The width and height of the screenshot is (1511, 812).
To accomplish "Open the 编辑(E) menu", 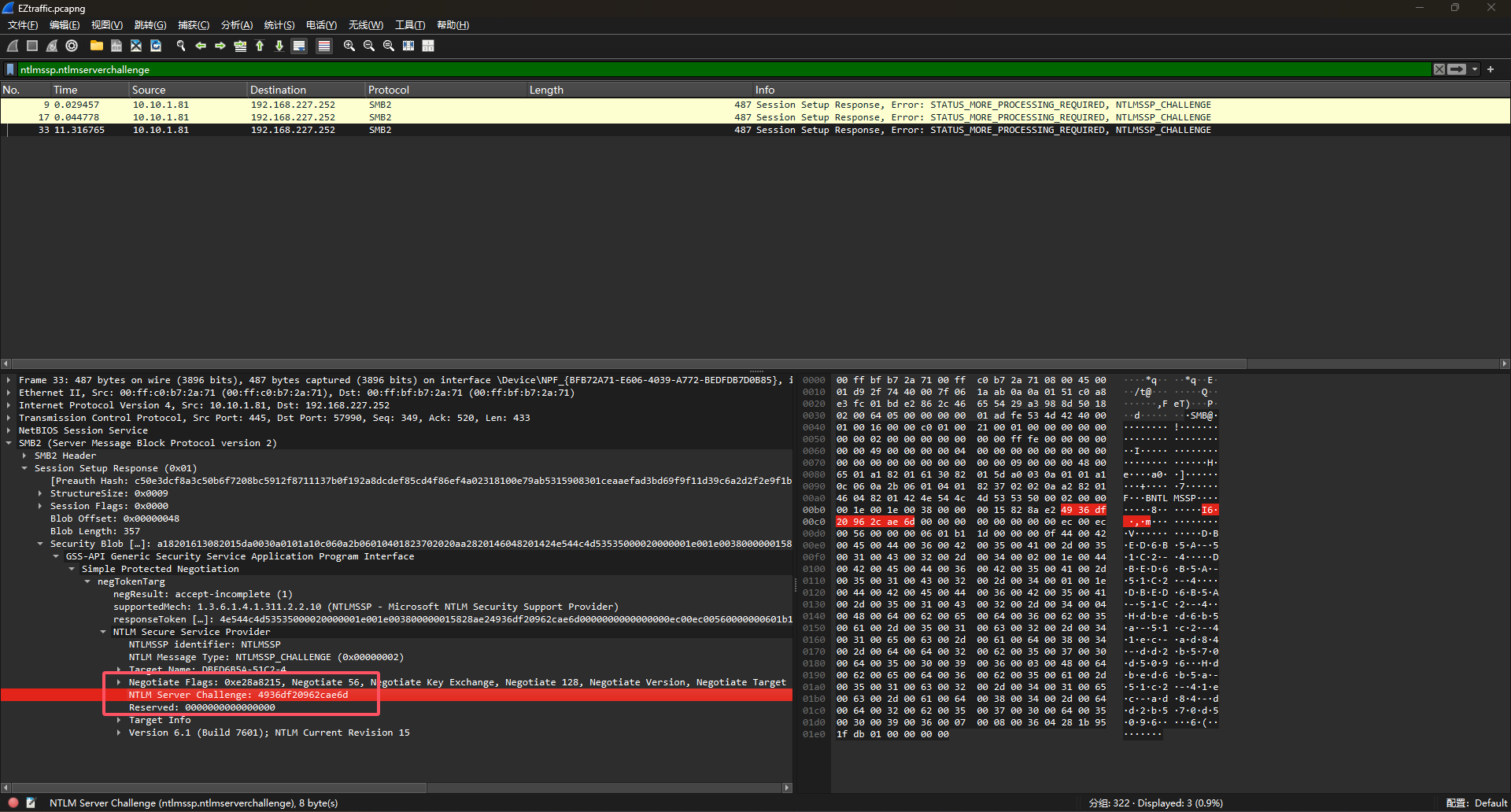I will (65, 25).
